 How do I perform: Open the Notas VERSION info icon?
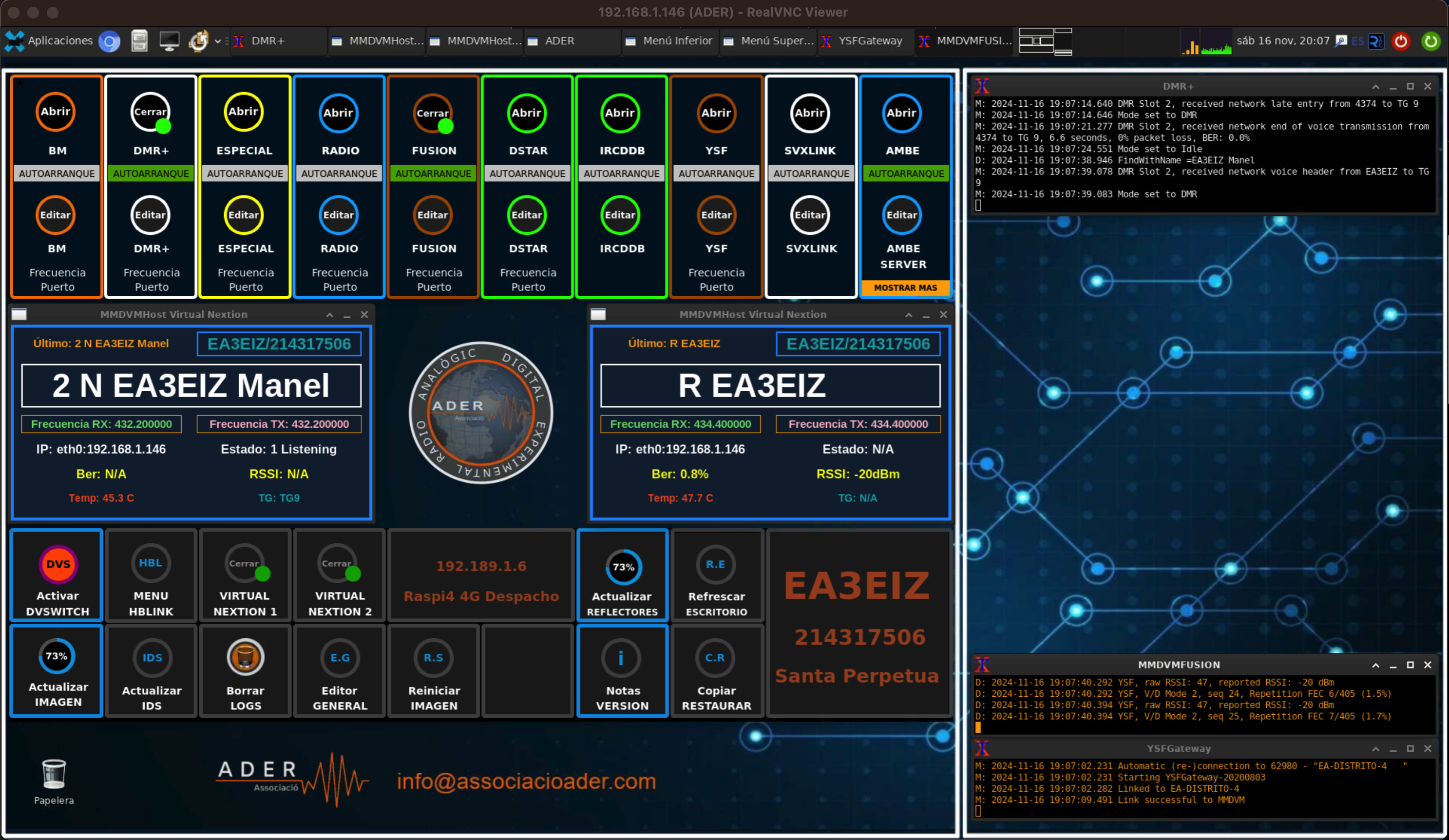[621, 658]
